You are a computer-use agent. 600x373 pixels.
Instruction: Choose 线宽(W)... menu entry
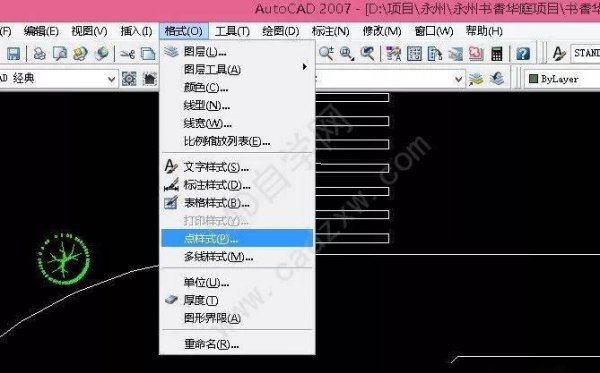pos(237,124)
